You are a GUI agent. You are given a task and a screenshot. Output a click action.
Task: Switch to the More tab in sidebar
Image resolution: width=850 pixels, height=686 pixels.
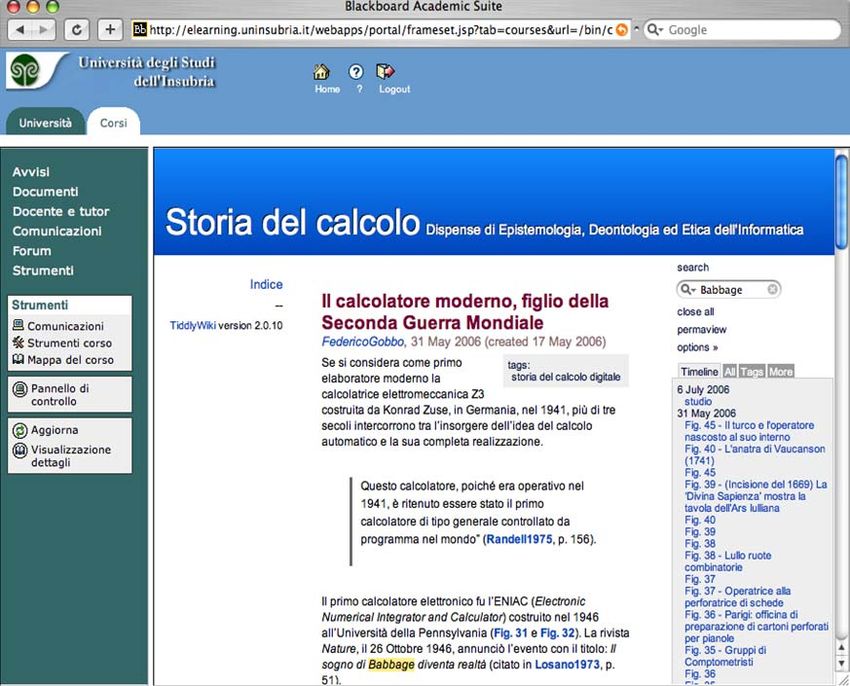[781, 371]
